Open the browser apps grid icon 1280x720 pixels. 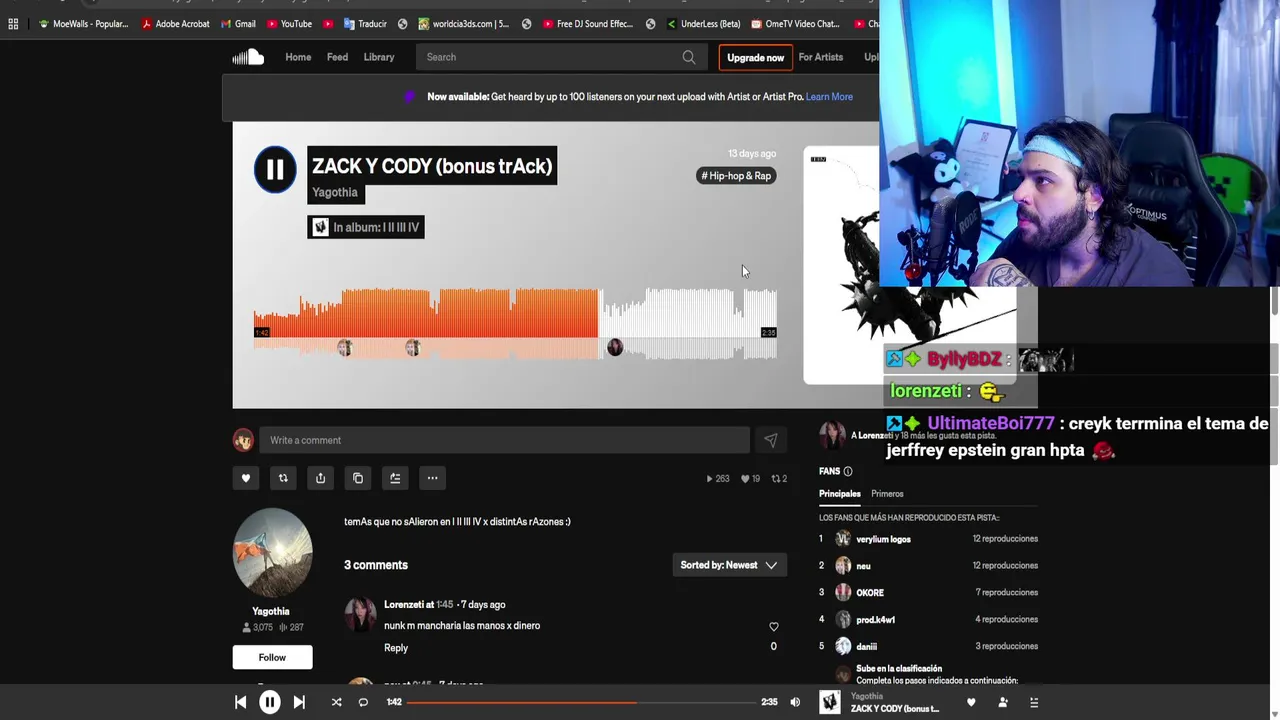pos(13,24)
